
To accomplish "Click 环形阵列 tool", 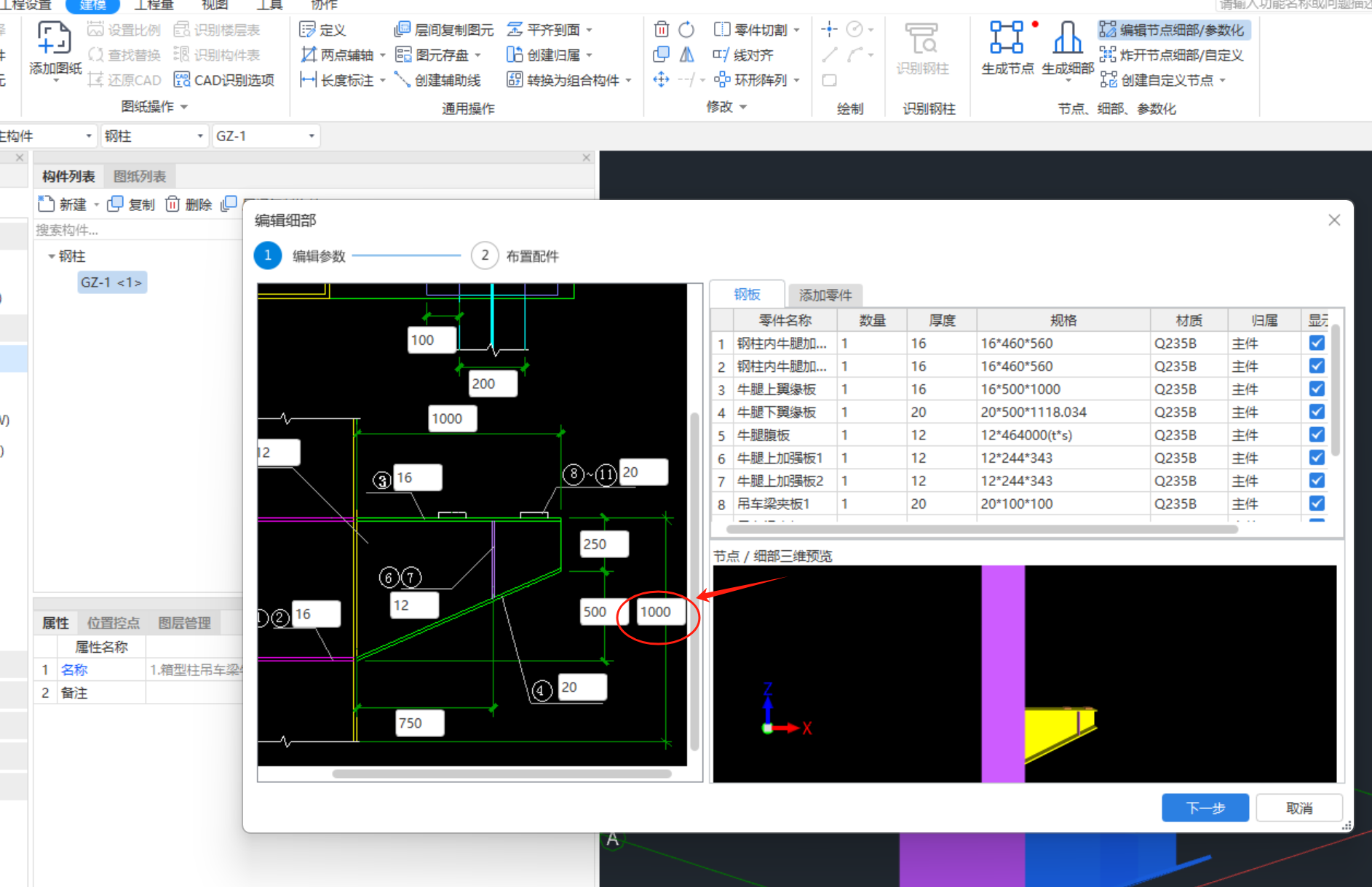I will coord(751,80).
